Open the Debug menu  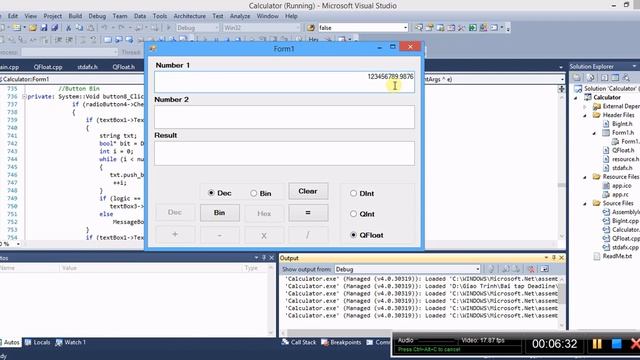(97, 16)
